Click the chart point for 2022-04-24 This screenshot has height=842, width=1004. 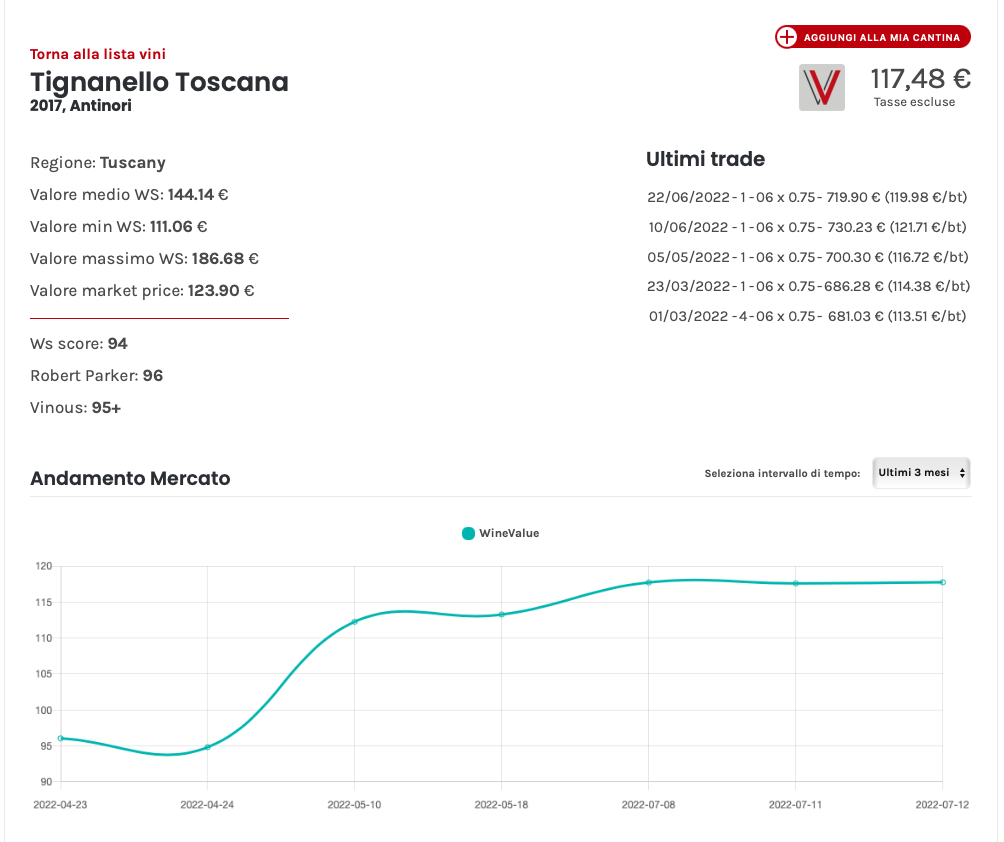point(207,747)
